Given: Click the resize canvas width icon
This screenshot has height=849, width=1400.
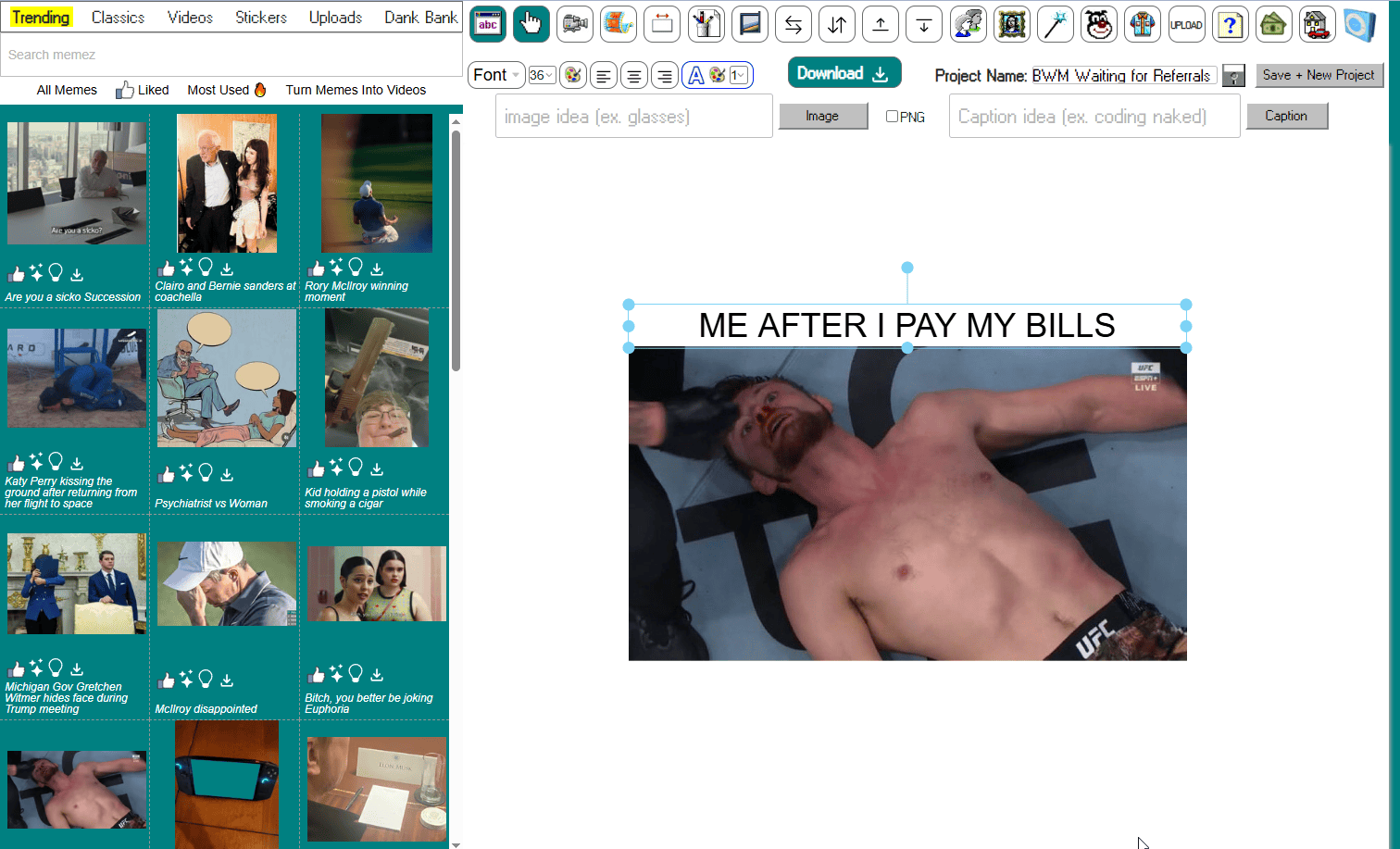Looking at the screenshot, I should click(662, 24).
